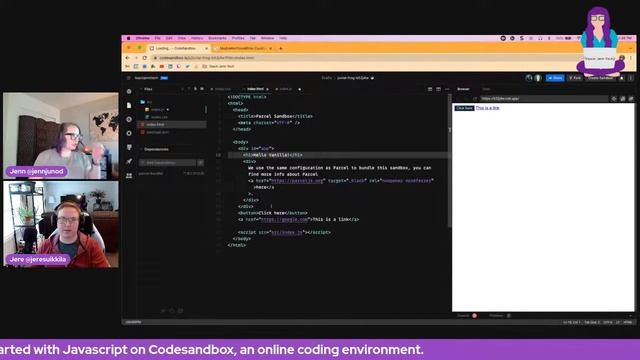The image size is (640, 360).
Task: Open the editor more-options ellipsis
Action: click(x=447, y=89)
